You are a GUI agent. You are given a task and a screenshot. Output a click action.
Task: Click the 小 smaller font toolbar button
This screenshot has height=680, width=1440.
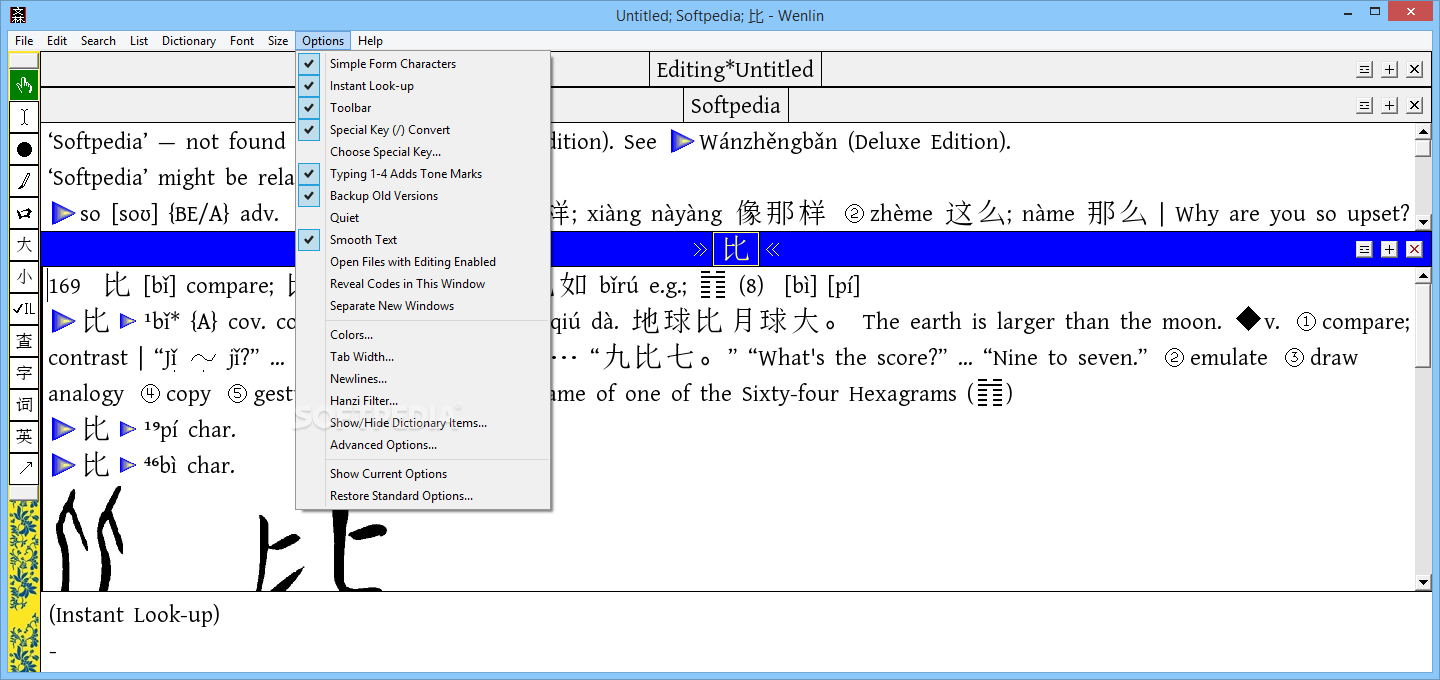point(24,277)
